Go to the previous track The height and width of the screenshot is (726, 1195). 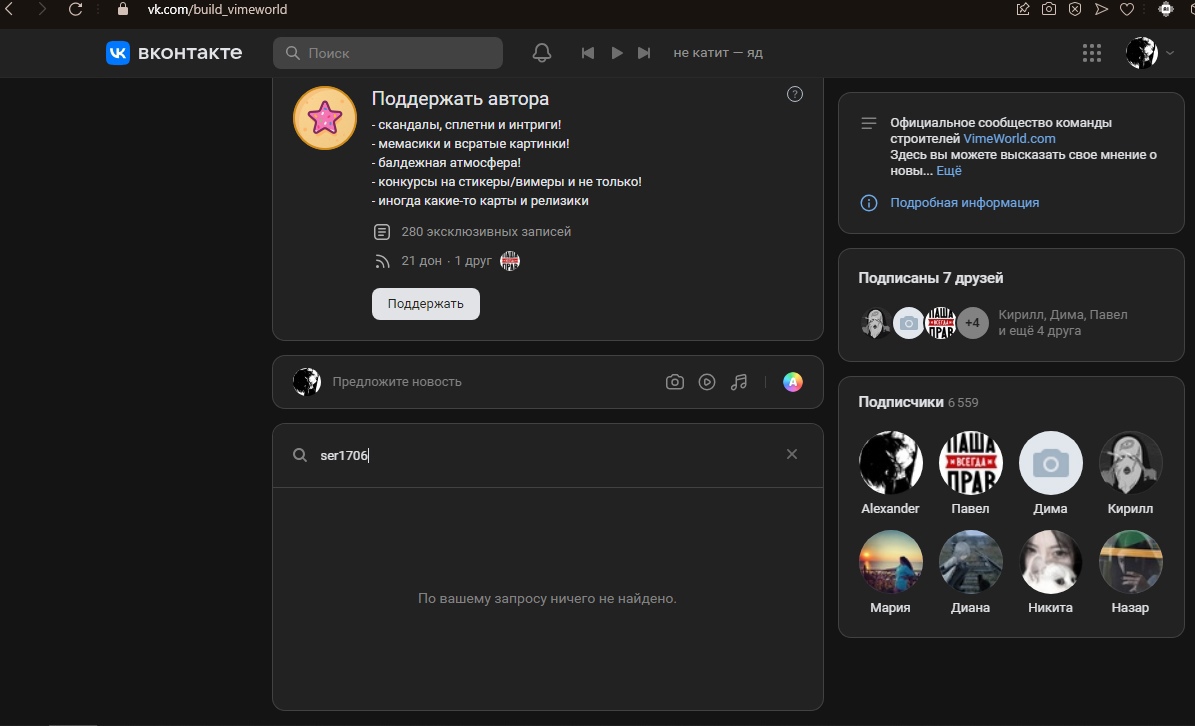(x=588, y=53)
